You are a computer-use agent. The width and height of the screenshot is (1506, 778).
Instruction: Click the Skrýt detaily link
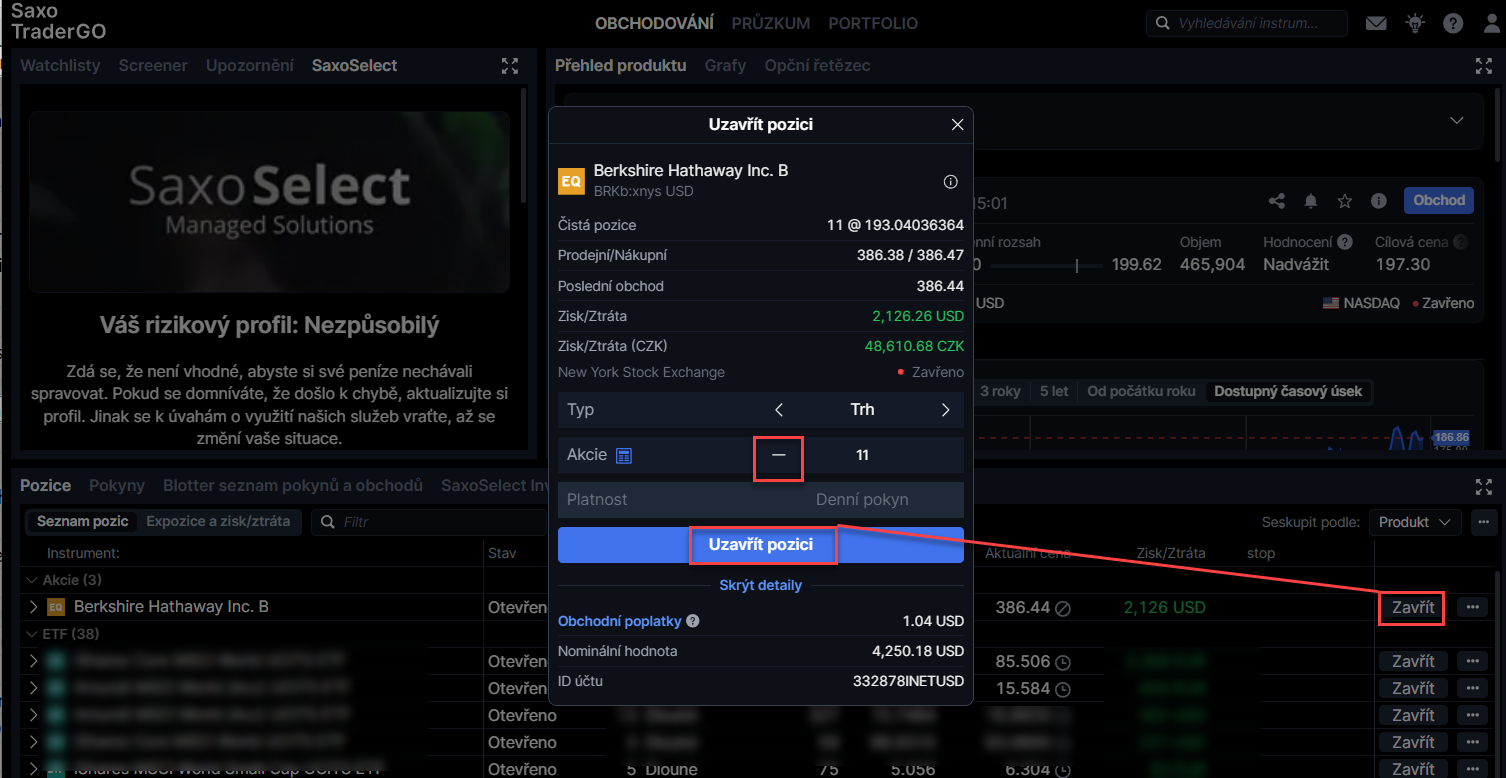tap(761, 585)
